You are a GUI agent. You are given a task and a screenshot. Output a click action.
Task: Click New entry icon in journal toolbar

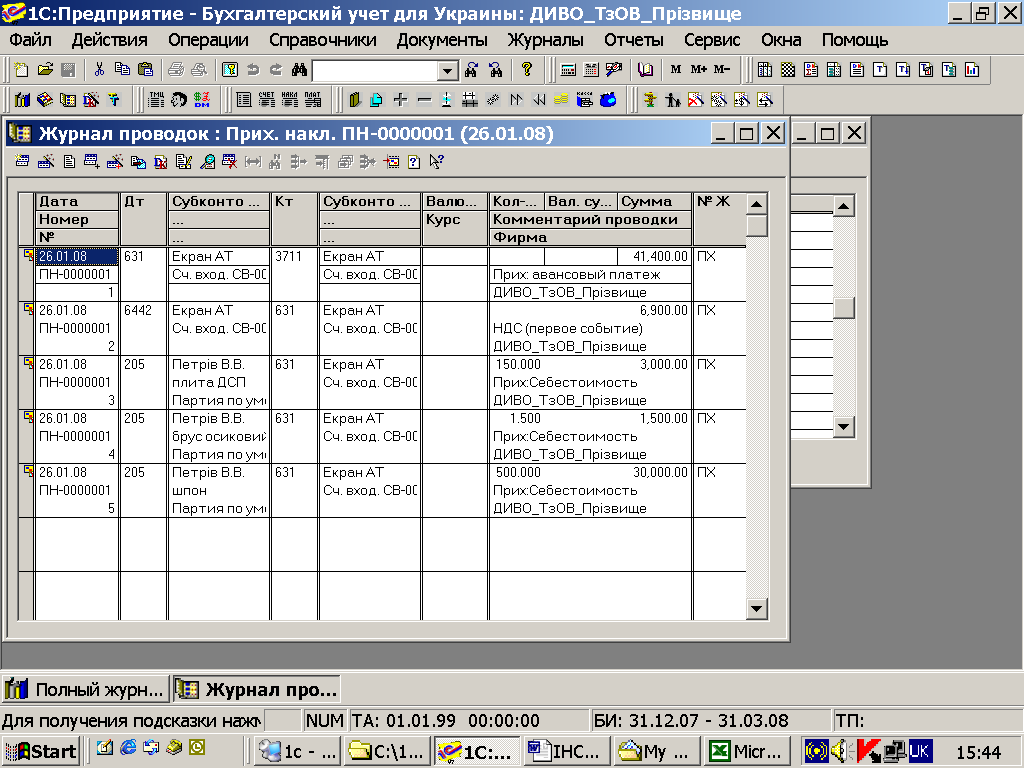click(x=22, y=161)
